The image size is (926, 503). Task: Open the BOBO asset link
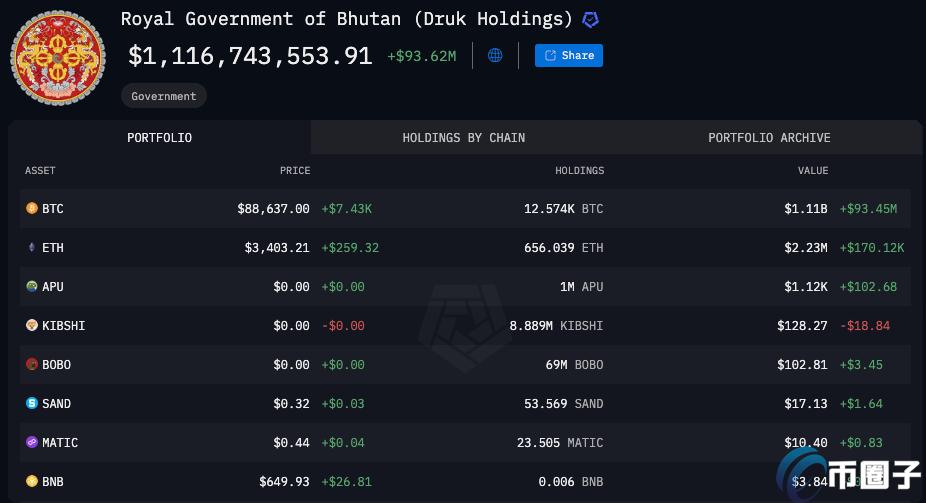[x=56, y=364]
